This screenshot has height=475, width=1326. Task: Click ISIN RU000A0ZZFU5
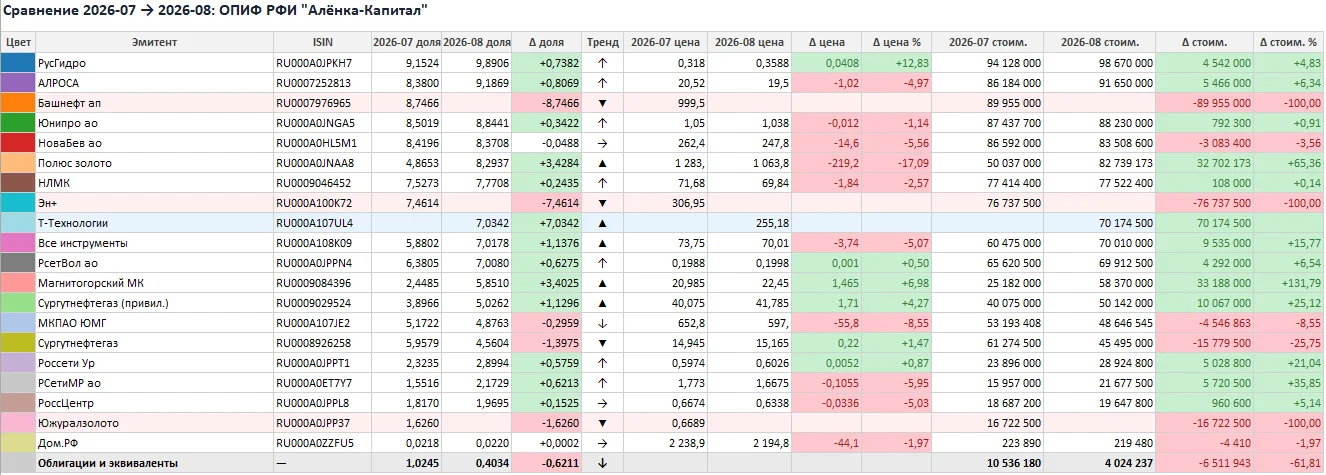tap(315, 442)
